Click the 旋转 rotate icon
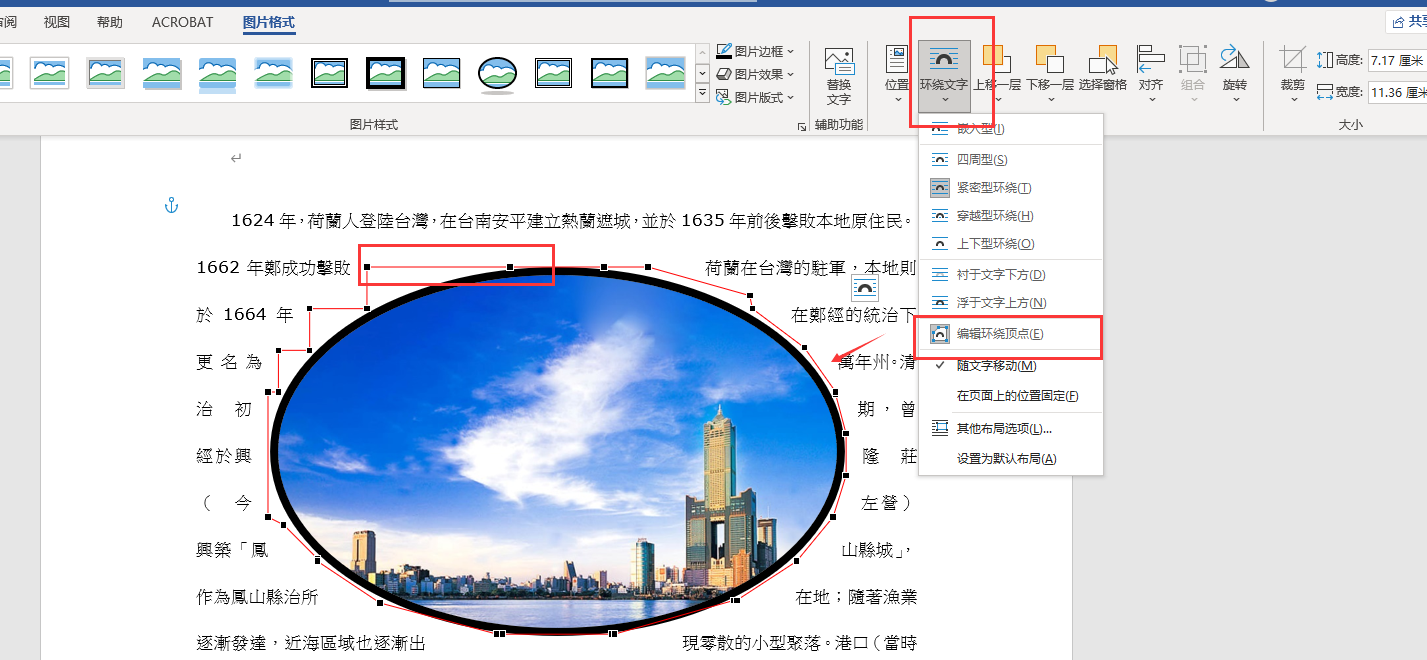The image size is (1427, 660). pos(1235,59)
